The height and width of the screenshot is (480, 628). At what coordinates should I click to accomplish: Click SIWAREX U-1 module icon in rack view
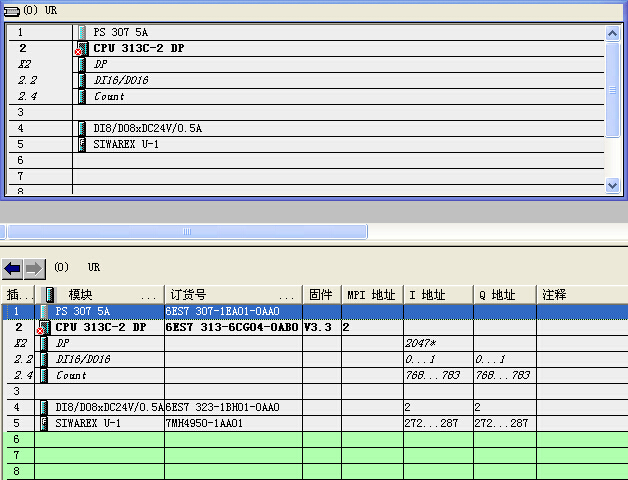tap(82, 144)
